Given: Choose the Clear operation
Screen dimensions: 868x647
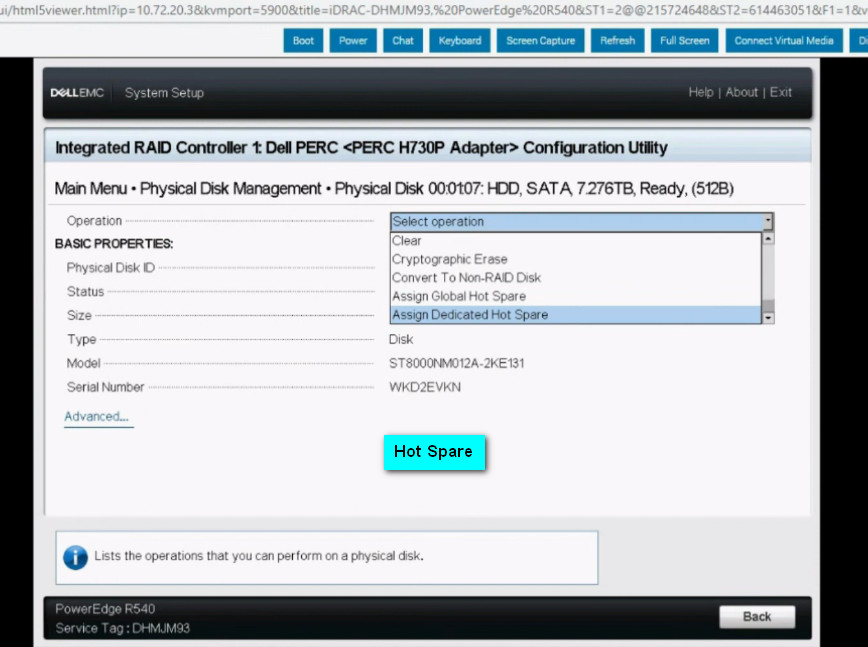Looking at the screenshot, I should (x=576, y=241).
